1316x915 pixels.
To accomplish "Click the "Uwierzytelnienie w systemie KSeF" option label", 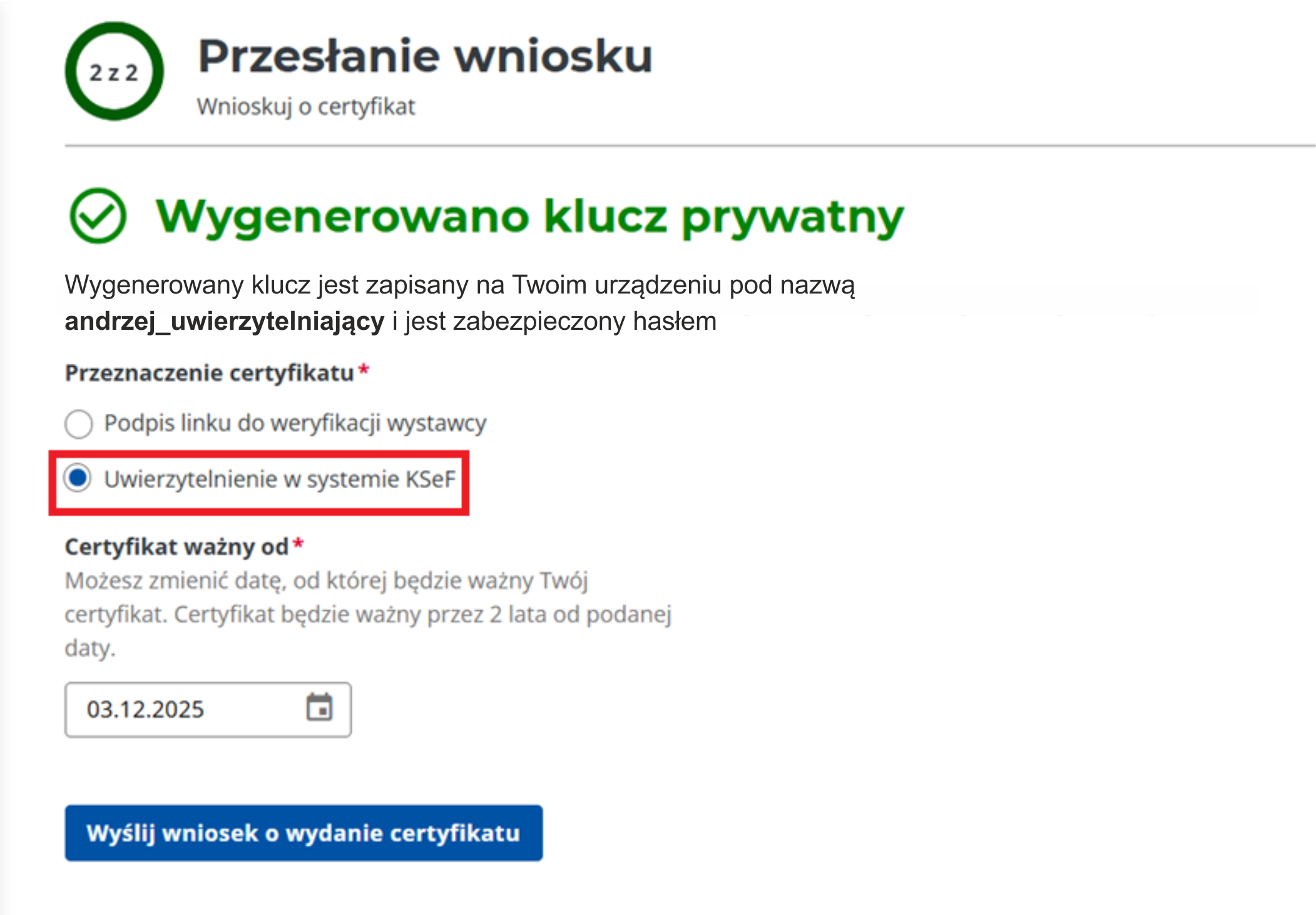I will [280, 479].
